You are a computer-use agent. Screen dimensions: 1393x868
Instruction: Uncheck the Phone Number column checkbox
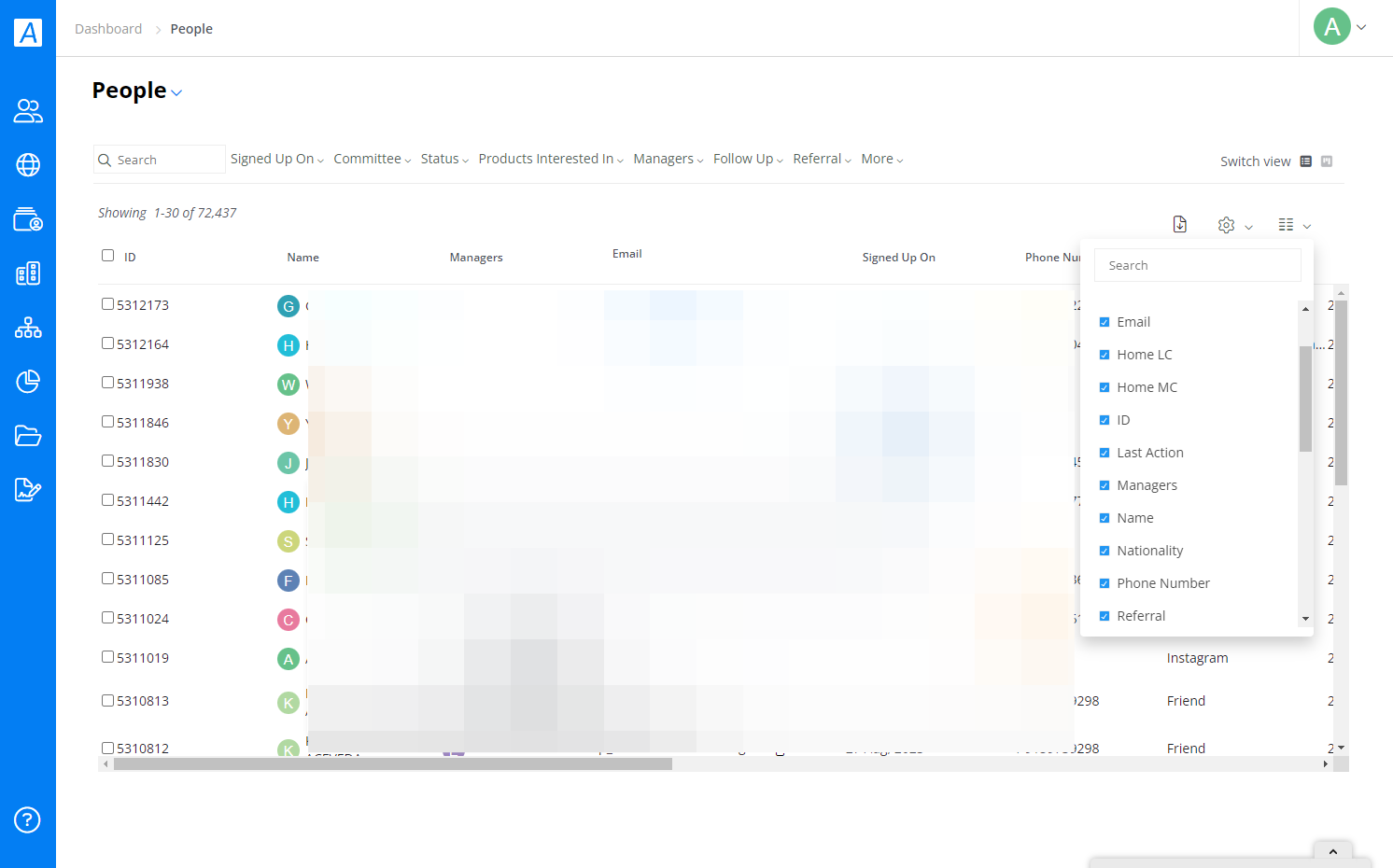(1105, 583)
